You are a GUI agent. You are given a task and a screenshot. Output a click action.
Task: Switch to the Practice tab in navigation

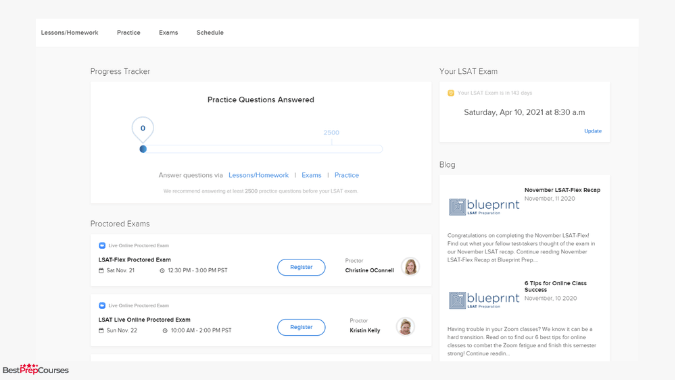click(x=128, y=33)
